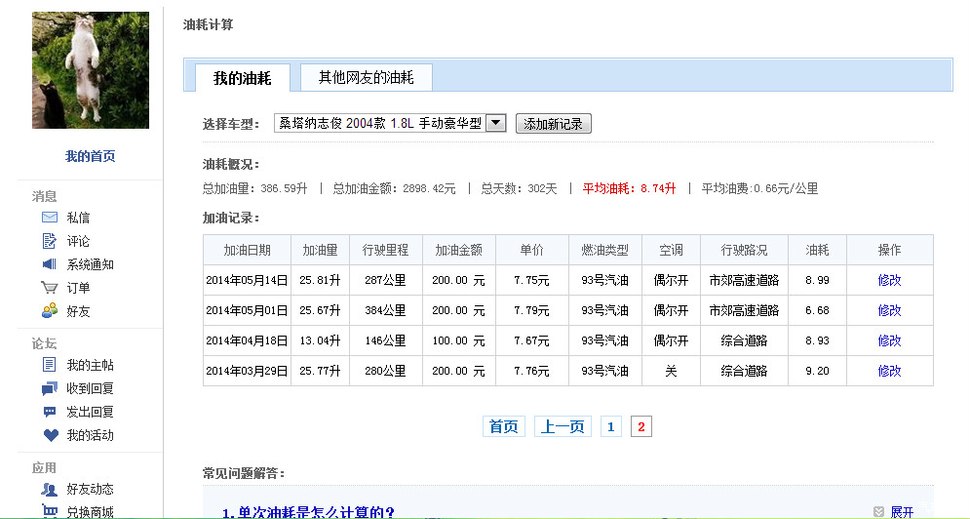Viewport: 970px width, 519px height.
Task: Select the 我的油耗 tab
Action: pyautogui.click(x=241, y=77)
